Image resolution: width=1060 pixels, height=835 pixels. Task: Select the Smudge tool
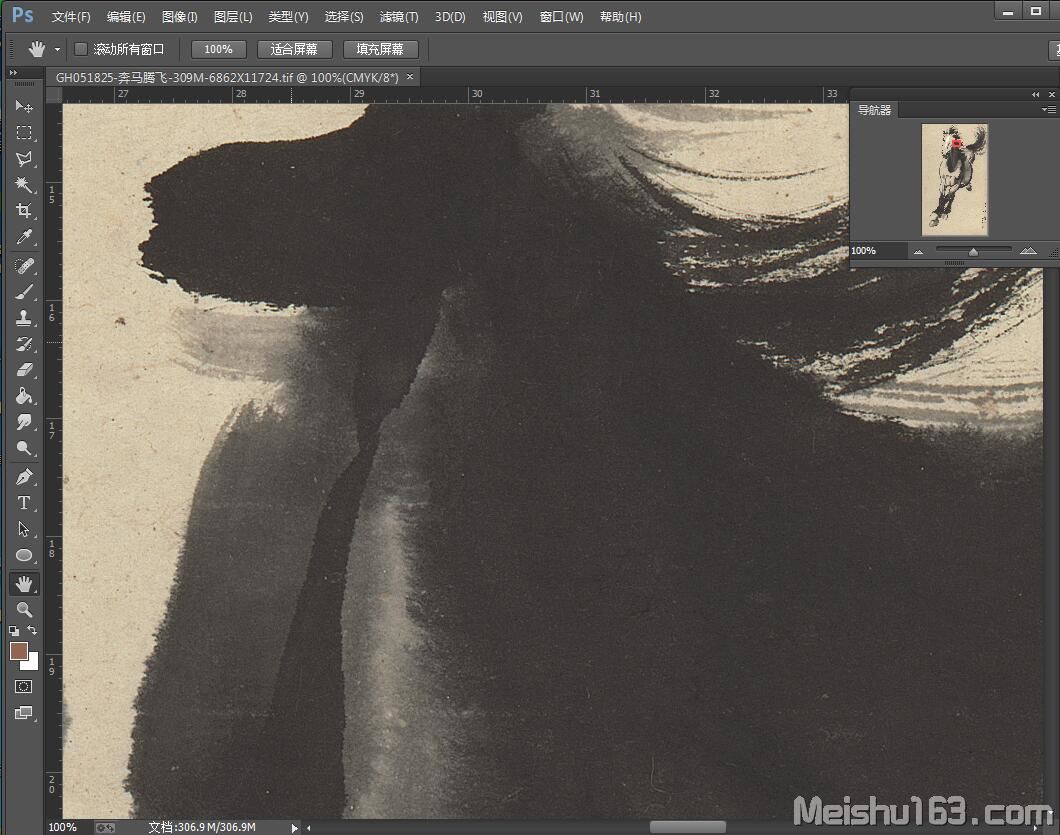pyautogui.click(x=24, y=422)
